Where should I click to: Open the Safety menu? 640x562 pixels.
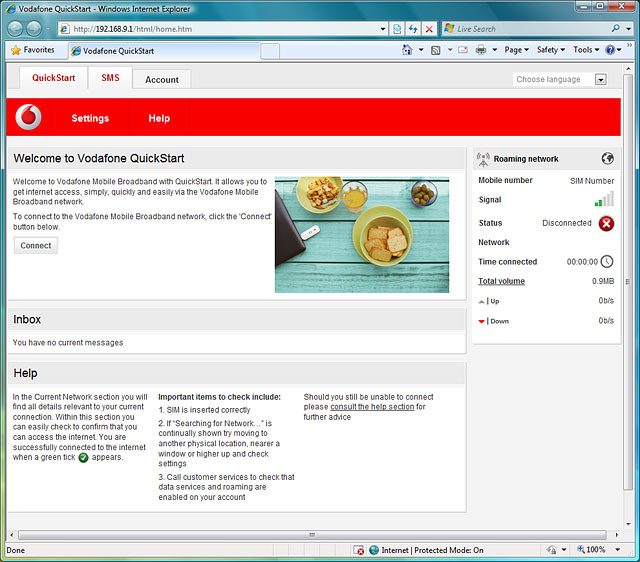tap(551, 50)
